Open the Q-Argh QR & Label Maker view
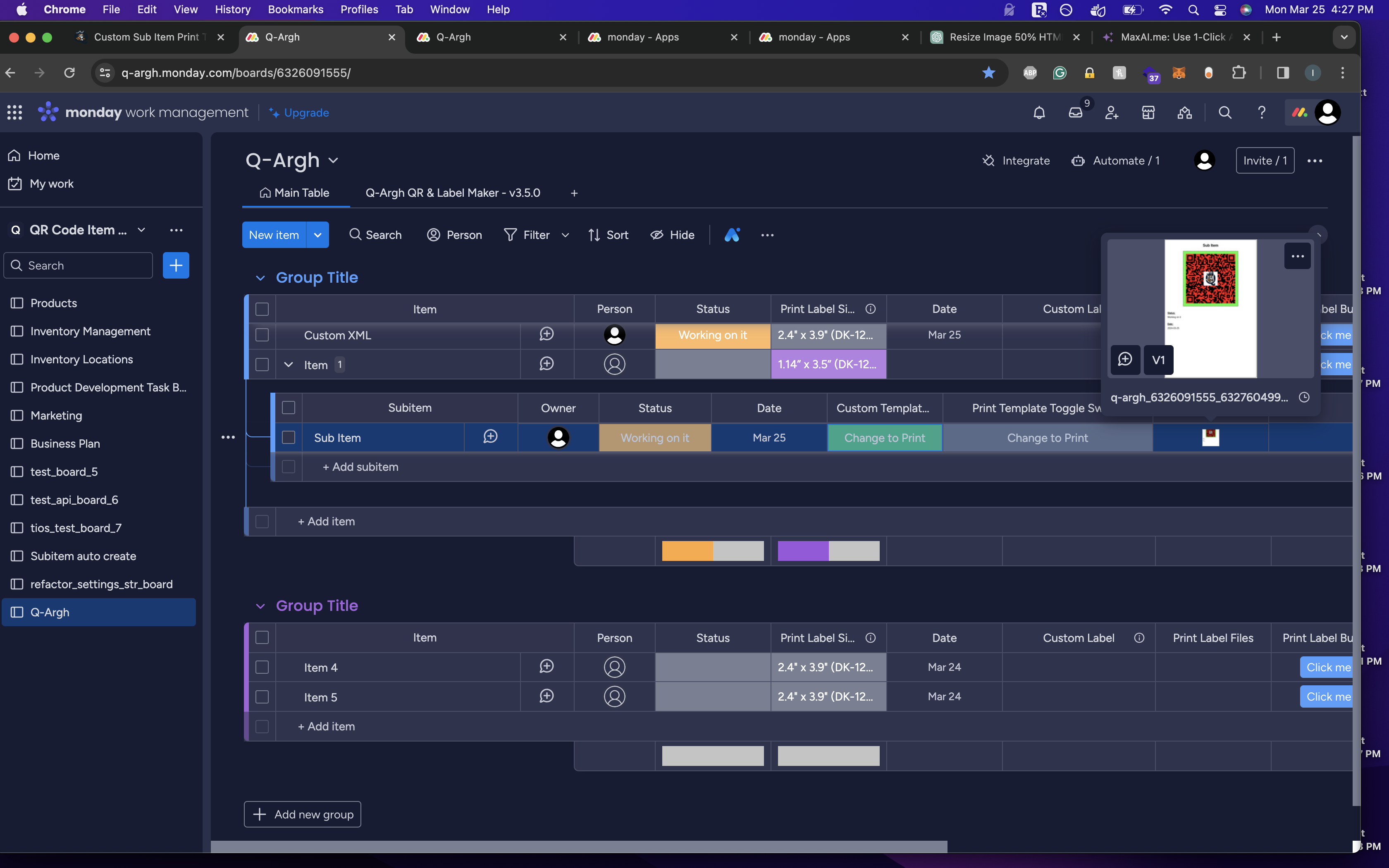This screenshot has width=1389, height=868. click(x=453, y=193)
